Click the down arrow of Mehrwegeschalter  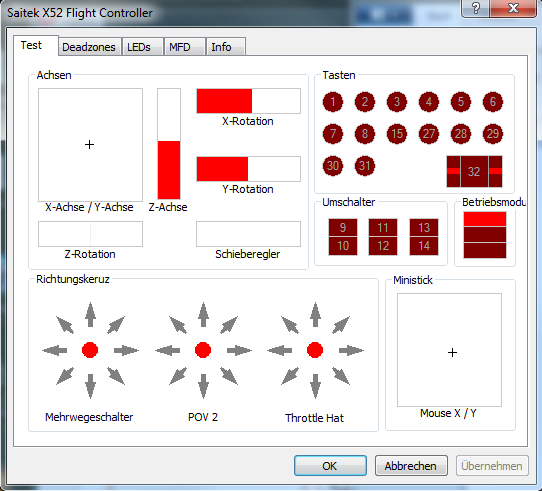point(91,386)
